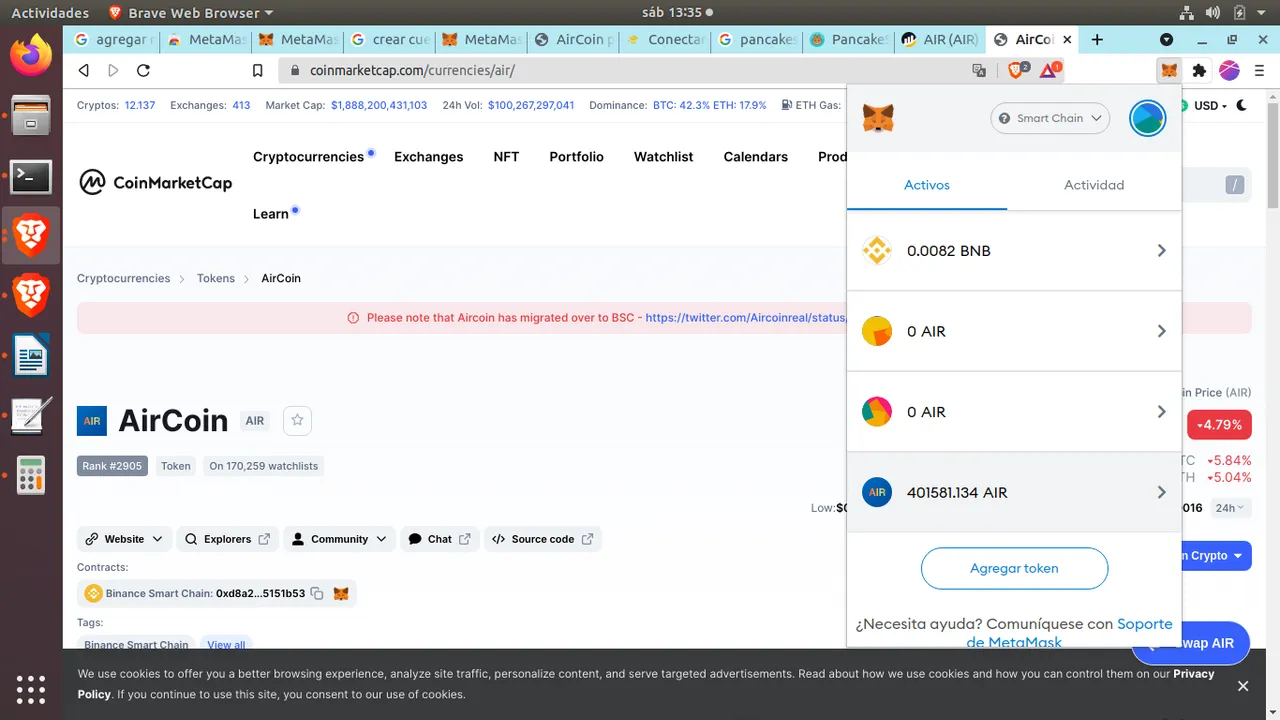Screen dimensions: 1280x720
Task: Click the View all tags link
Action: (226, 645)
